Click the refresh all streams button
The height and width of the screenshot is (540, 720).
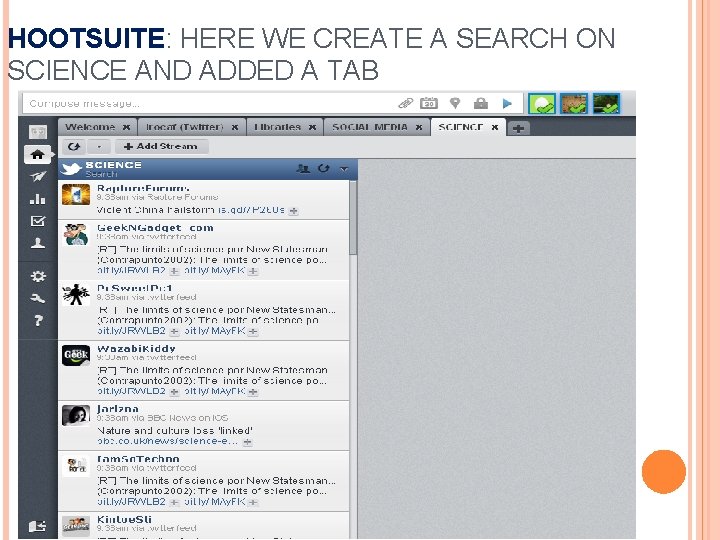pos(74,146)
